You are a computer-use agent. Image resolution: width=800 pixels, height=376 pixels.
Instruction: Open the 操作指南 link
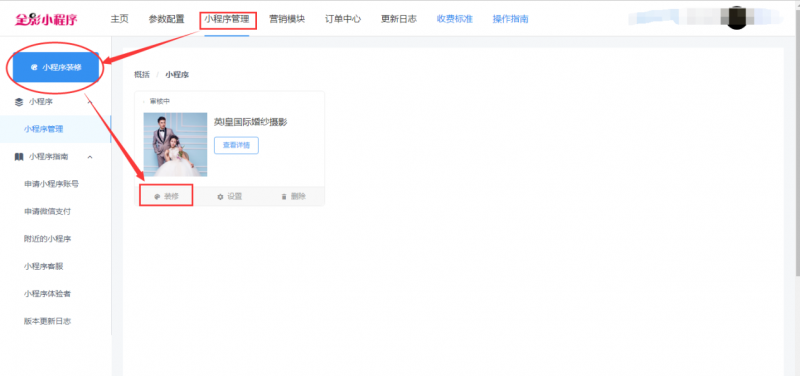tap(510, 19)
